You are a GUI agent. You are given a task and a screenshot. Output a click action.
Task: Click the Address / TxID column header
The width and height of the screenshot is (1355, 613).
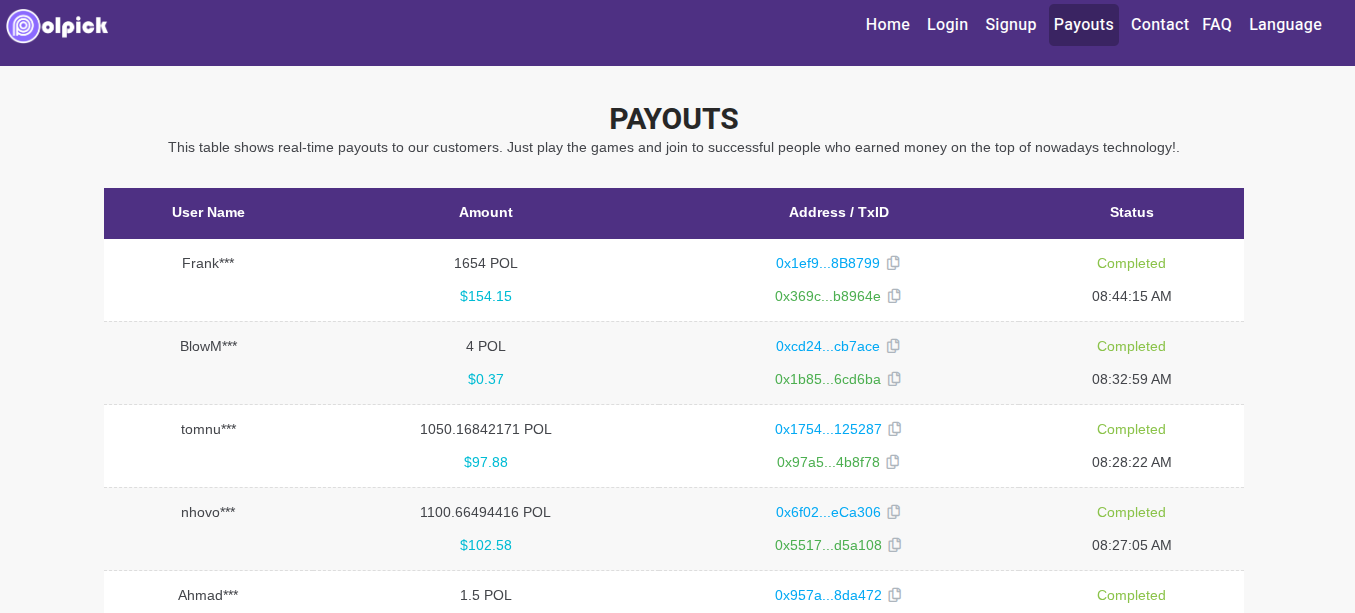838,212
